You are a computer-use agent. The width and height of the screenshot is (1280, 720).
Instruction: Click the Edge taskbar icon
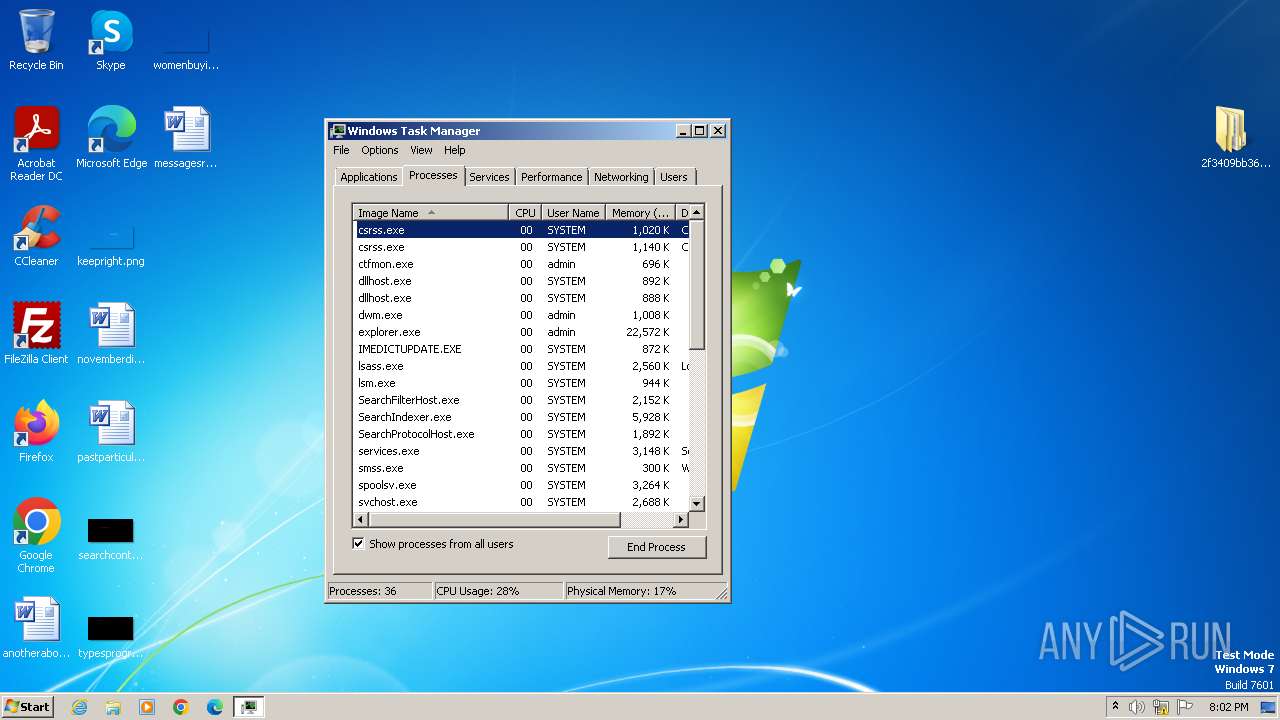pyautogui.click(x=215, y=707)
